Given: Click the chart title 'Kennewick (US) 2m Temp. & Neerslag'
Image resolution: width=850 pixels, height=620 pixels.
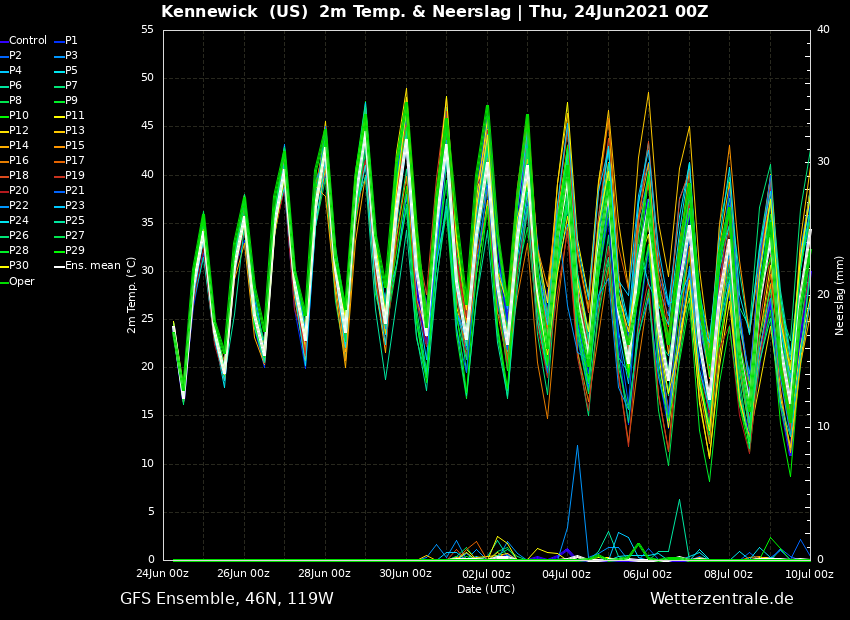Looking at the screenshot, I should (336, 11).
